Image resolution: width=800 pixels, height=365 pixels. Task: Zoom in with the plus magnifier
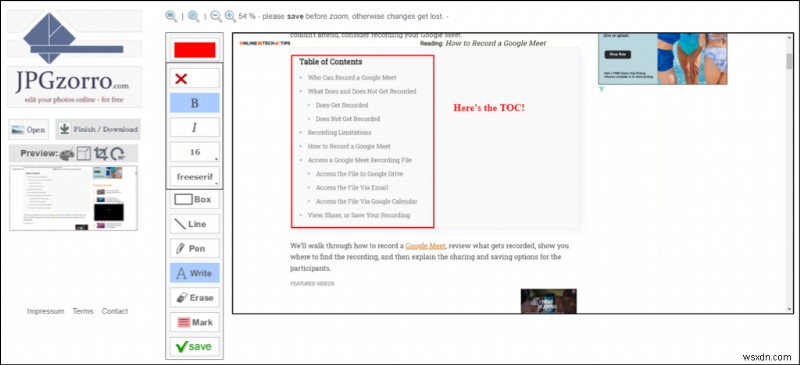(x=230, y=16)
